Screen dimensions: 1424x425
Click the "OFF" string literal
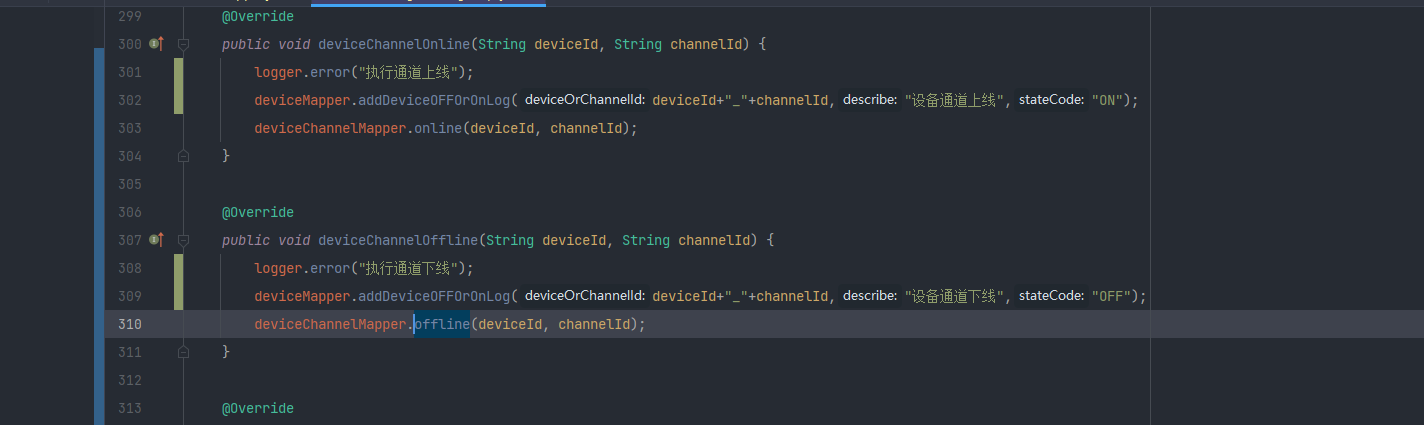click(1113, 296)
